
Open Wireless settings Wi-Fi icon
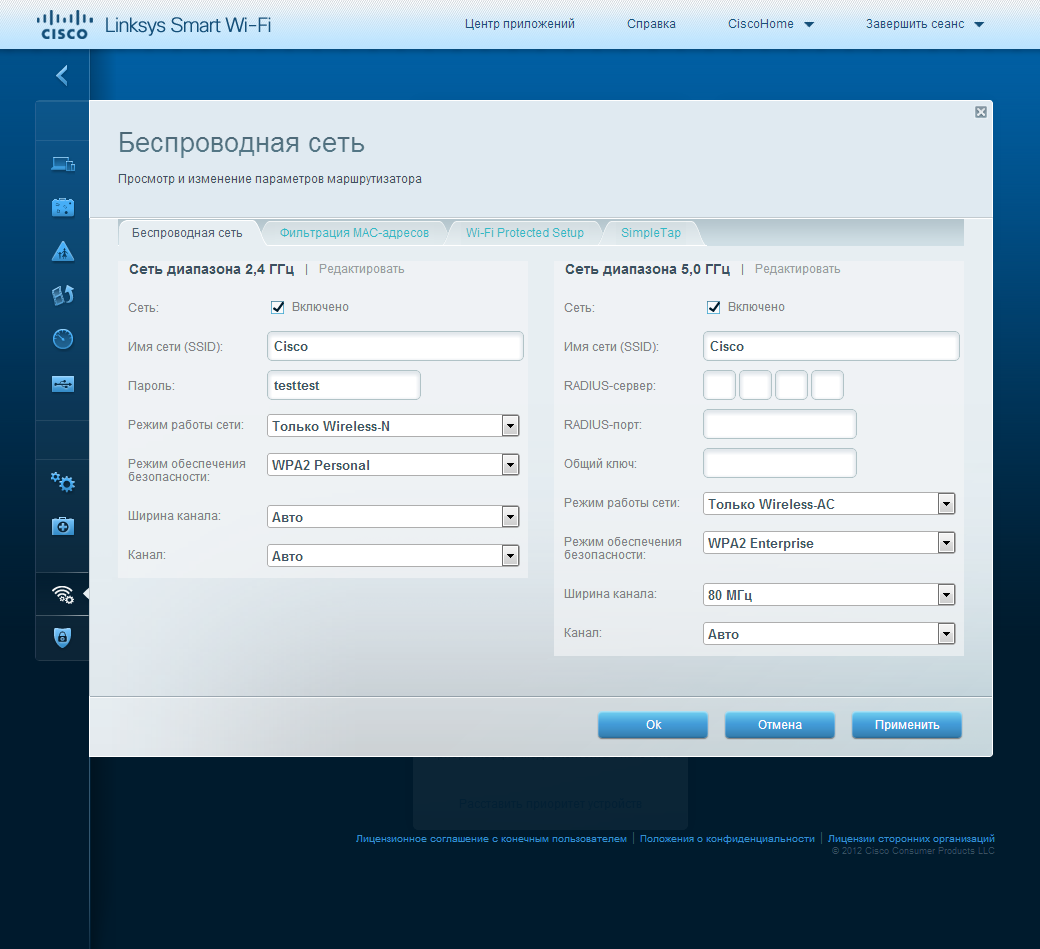click(63, 594)
